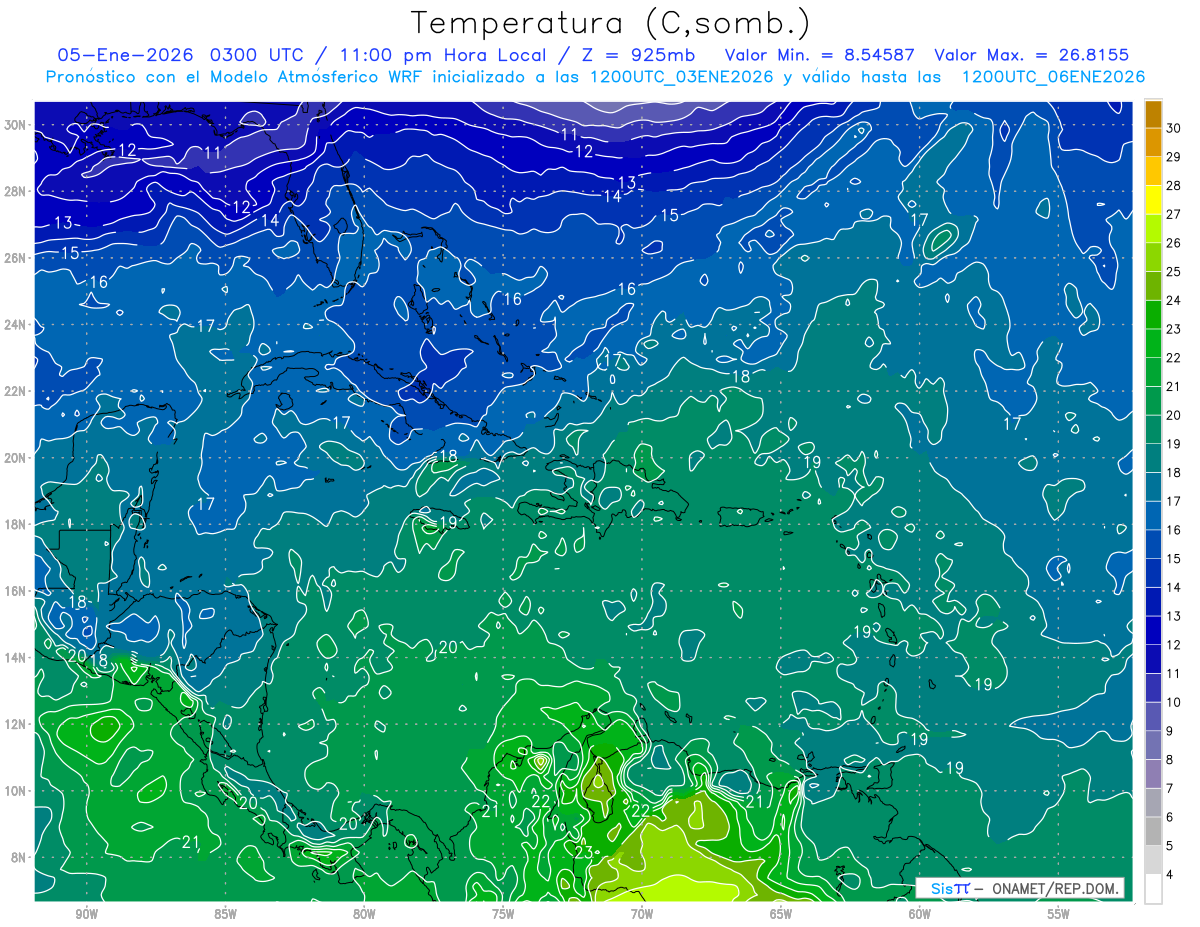Click longitude axis label "75W"
Screen dimensions: 1200x927
click(503, 914)
